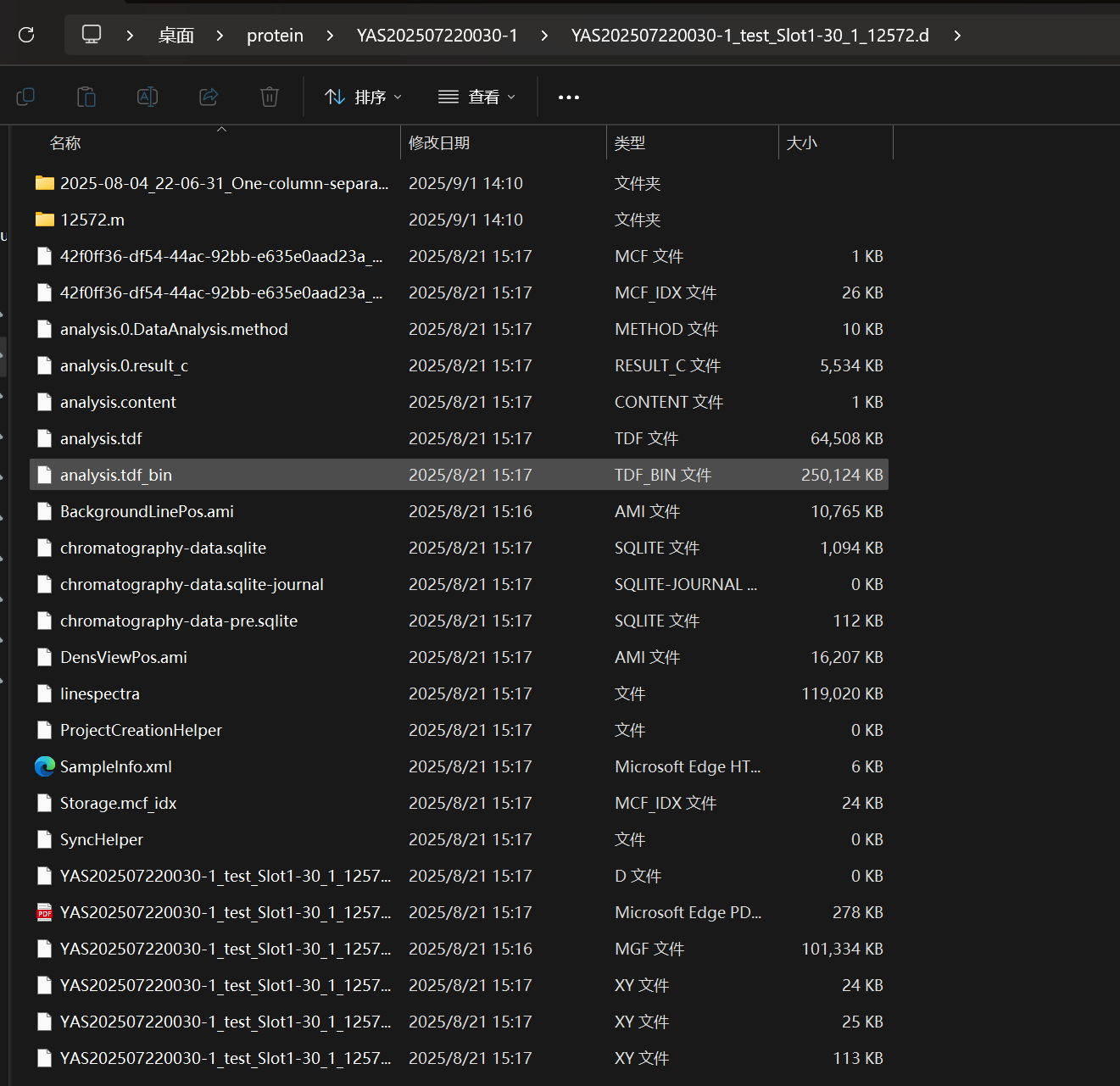Click file icon of ProjectCreationHelper

(45, 730)
